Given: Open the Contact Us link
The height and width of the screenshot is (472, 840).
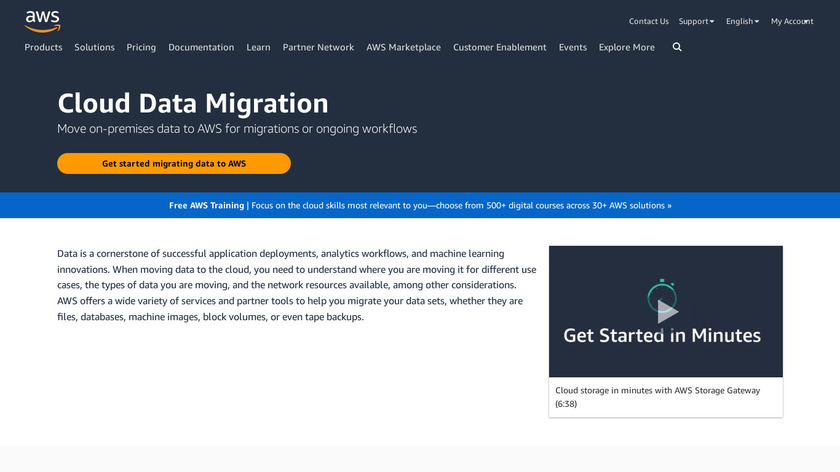Looking at the screenshot, I should [649, 21].
